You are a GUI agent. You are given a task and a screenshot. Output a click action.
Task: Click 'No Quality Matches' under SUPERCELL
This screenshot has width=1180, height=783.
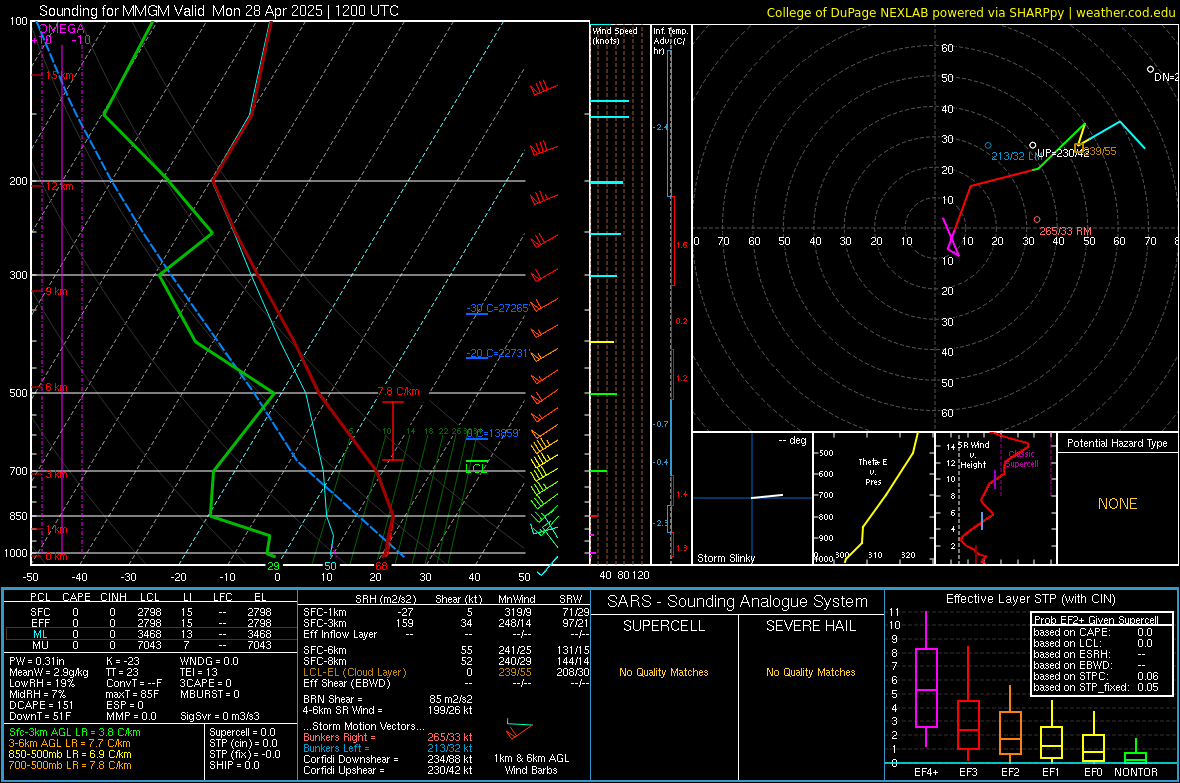(x=664, y=672)
